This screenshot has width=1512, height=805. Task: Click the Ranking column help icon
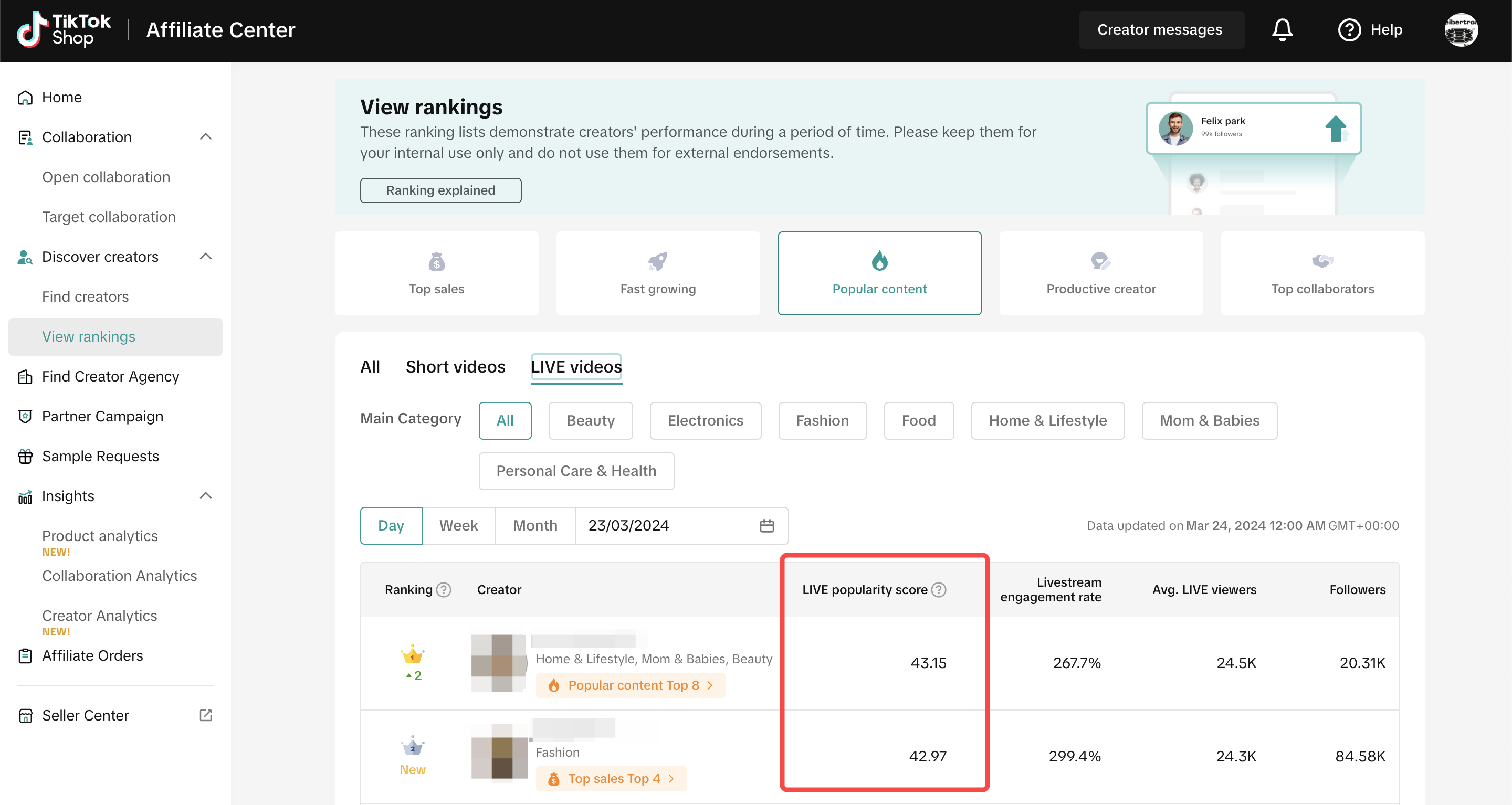pyautogui.click(x=444, y=590)
